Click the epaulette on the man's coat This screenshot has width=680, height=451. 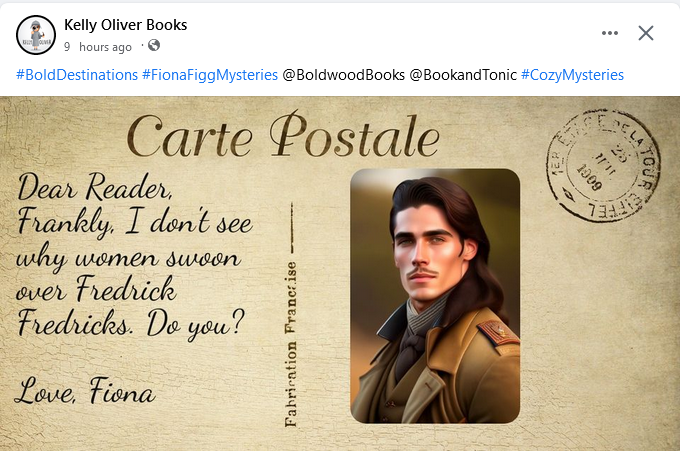tap(498, 333)
